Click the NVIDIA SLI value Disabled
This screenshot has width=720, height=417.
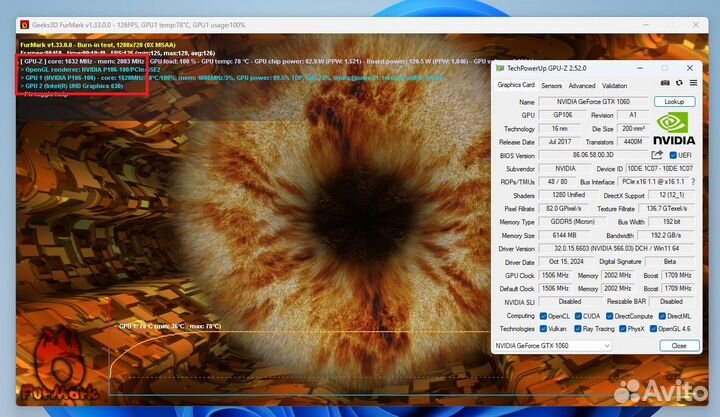(570, 302)
